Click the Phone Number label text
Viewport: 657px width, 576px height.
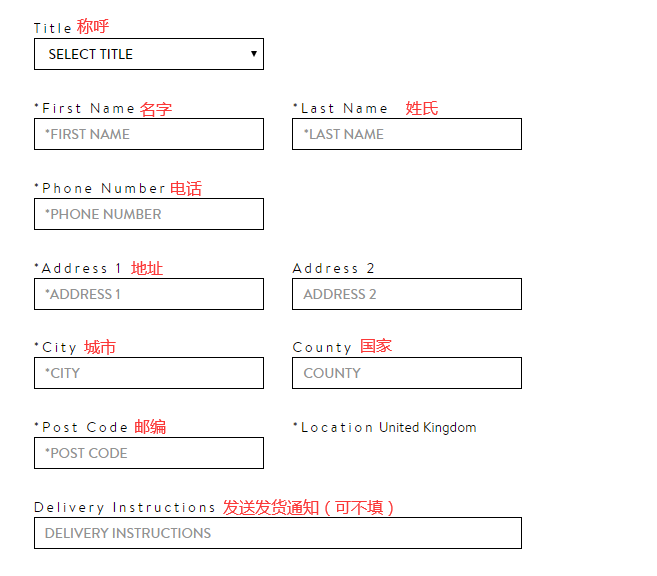[103, 188]
